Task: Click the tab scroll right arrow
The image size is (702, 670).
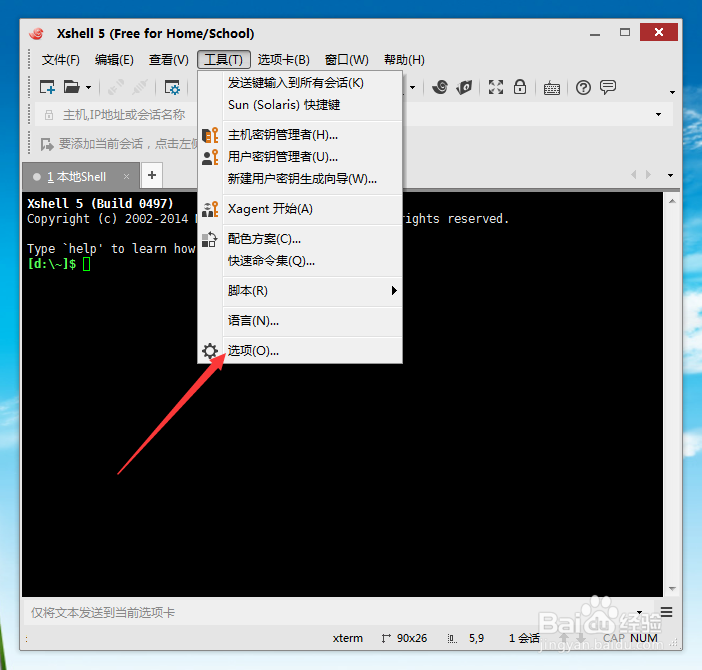Action: tap(648, 175)
